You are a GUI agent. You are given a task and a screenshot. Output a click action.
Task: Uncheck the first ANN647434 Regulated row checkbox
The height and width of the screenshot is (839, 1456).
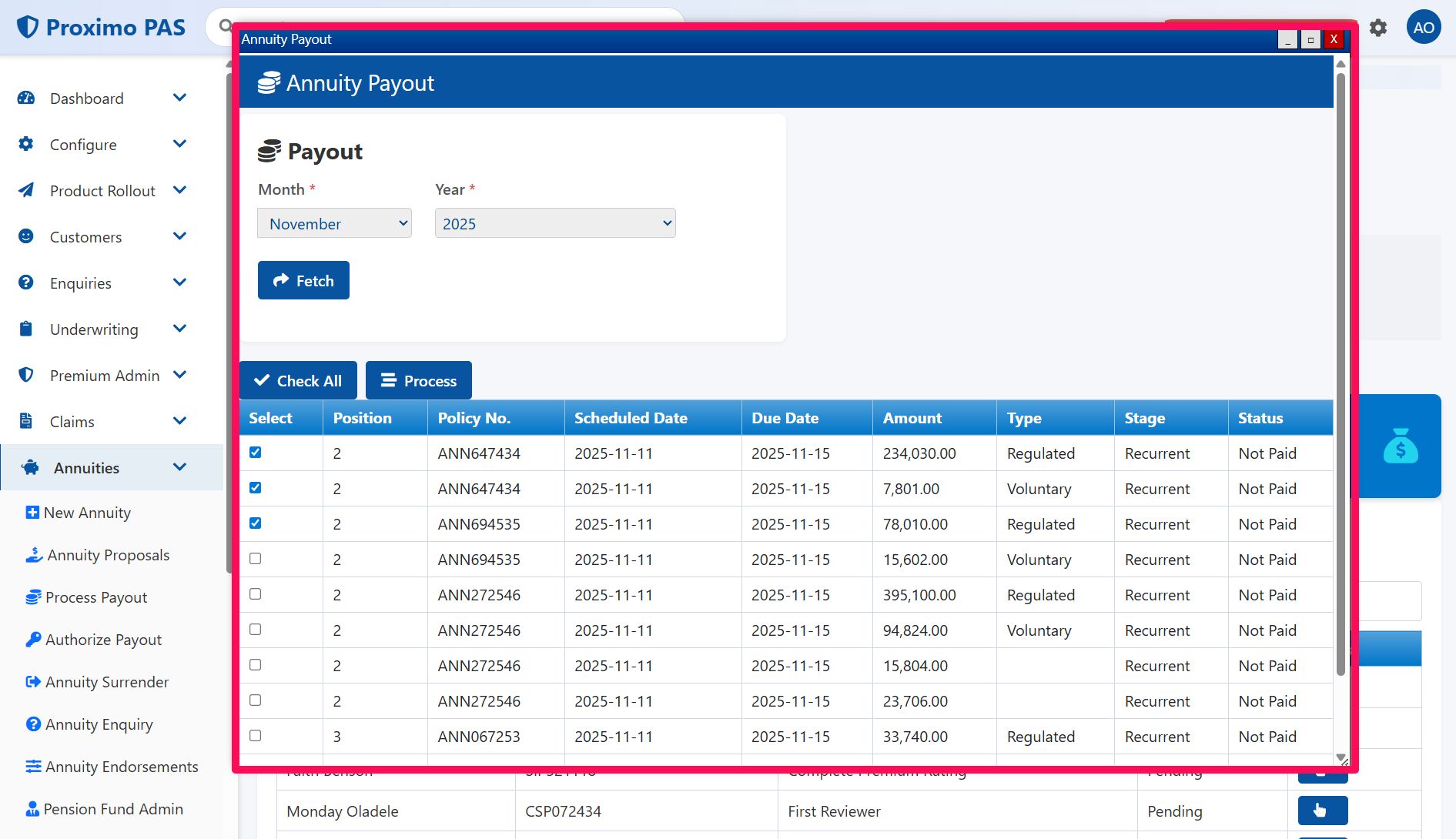tap(256, 453)
